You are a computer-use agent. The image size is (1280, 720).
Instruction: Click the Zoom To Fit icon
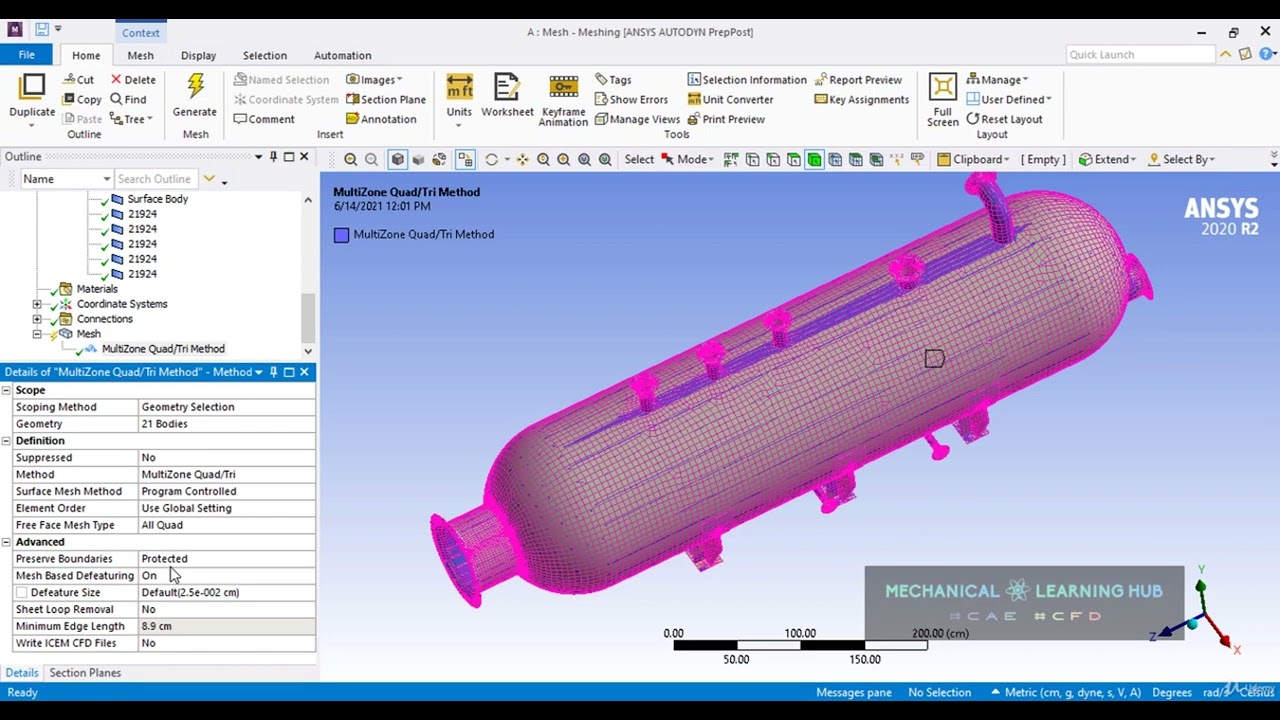pyautogui.click(x=585, y=159)
